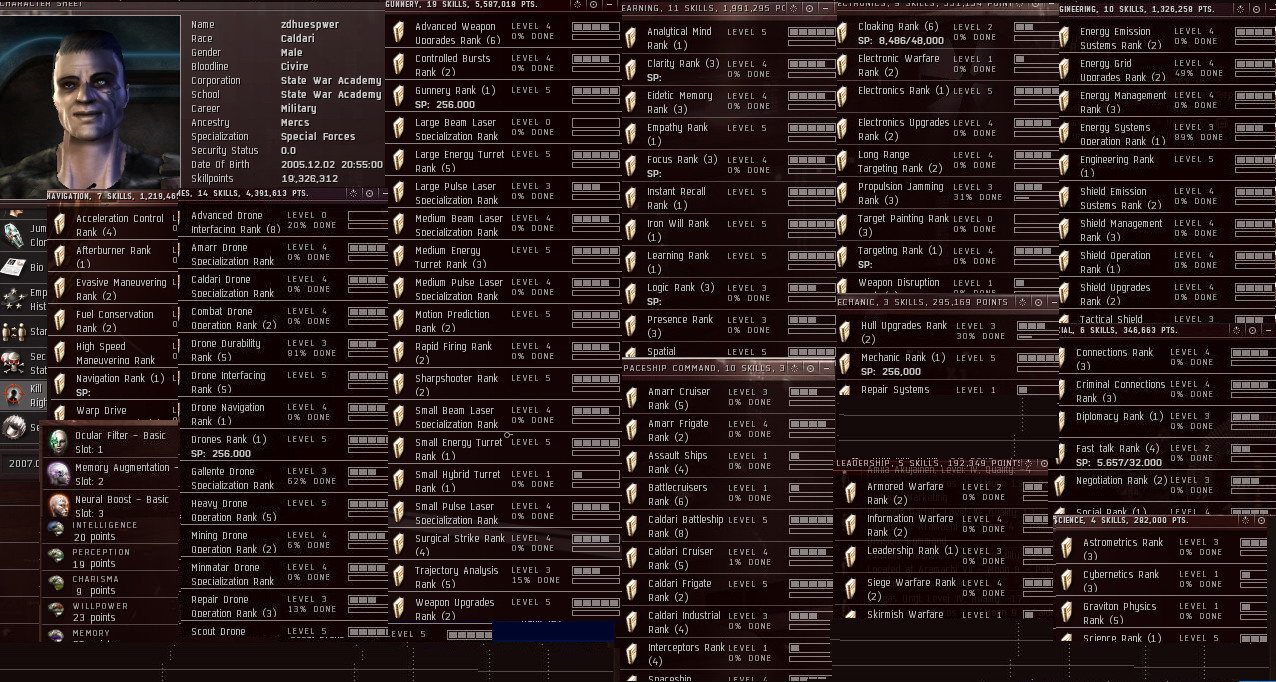Screen dimensions: 1276x682
Task: Click the Gunnery Rank (1) skill book icon
Action: (399, 97)
